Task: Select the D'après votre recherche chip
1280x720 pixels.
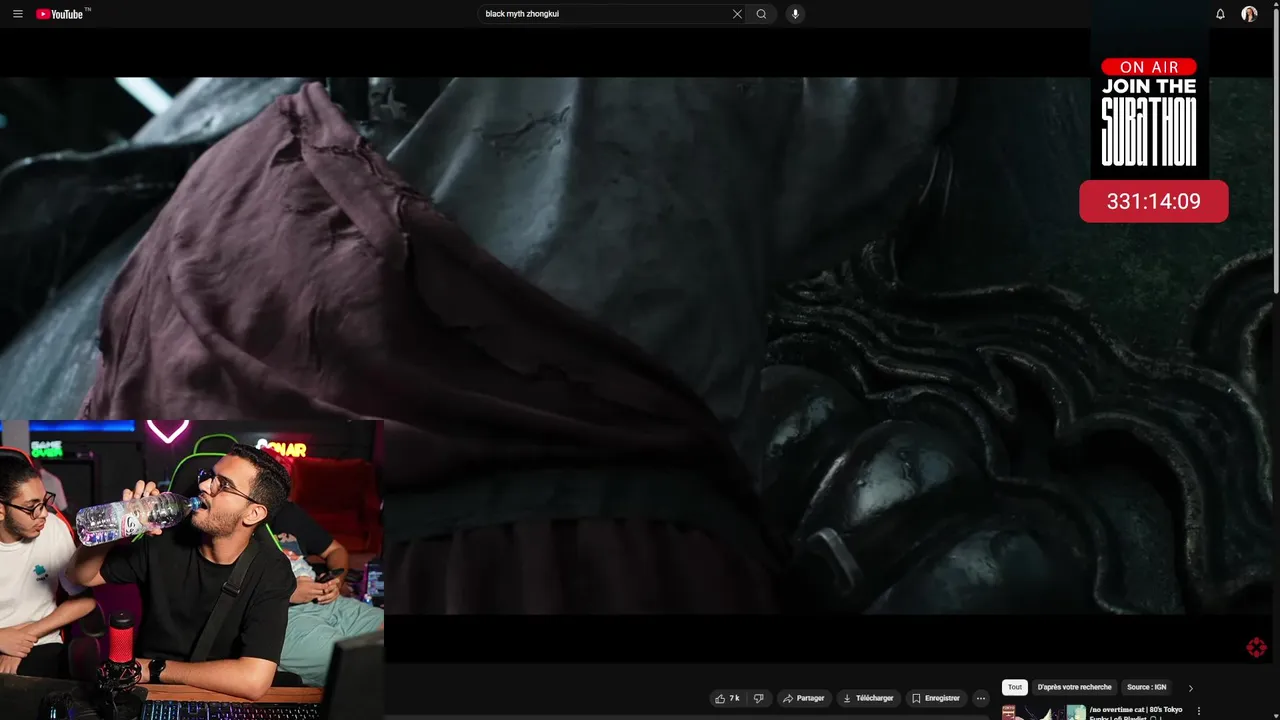Action: [1074, 687]
